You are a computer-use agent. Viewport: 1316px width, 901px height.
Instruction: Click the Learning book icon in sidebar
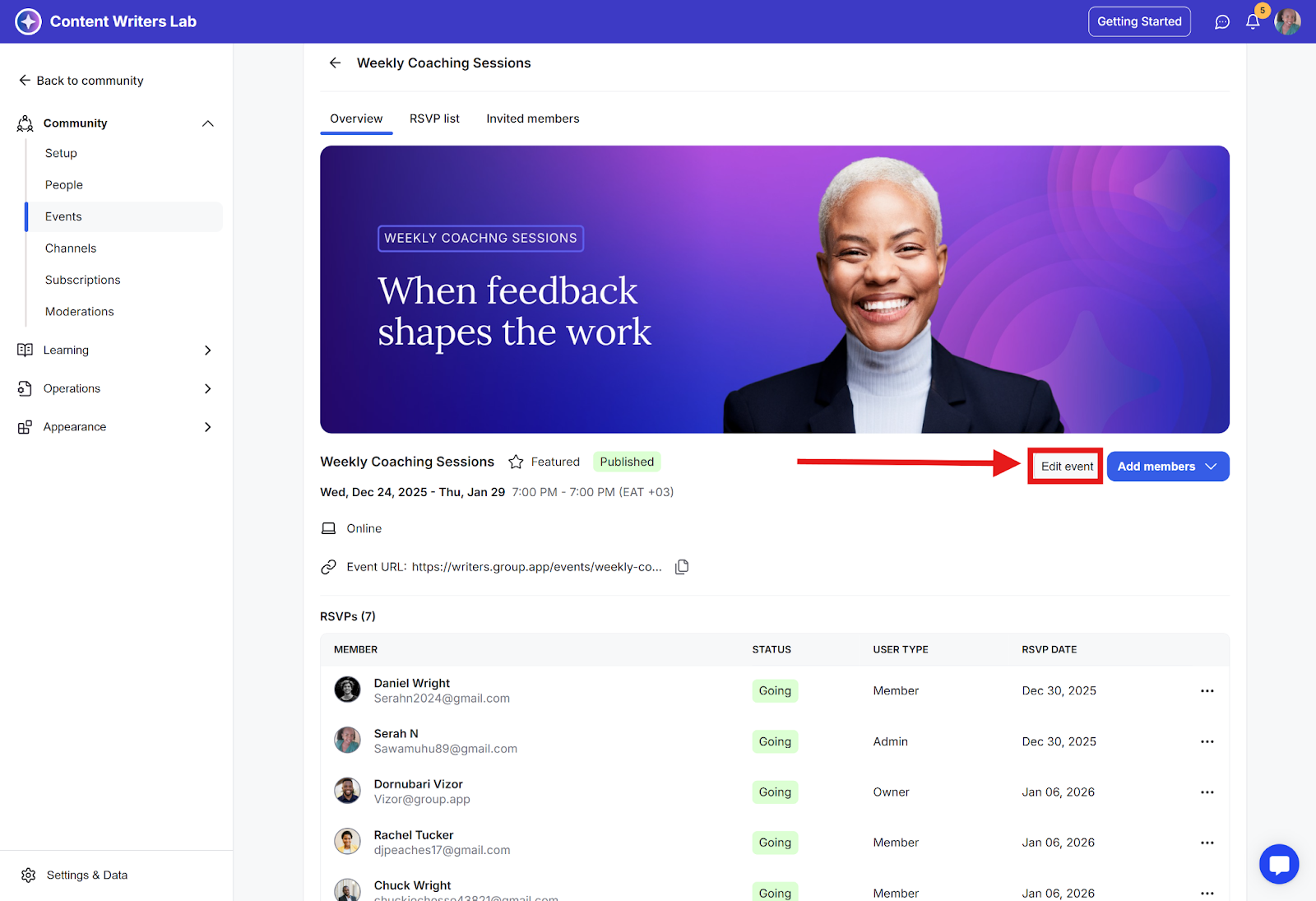click(x=25, y=350)
